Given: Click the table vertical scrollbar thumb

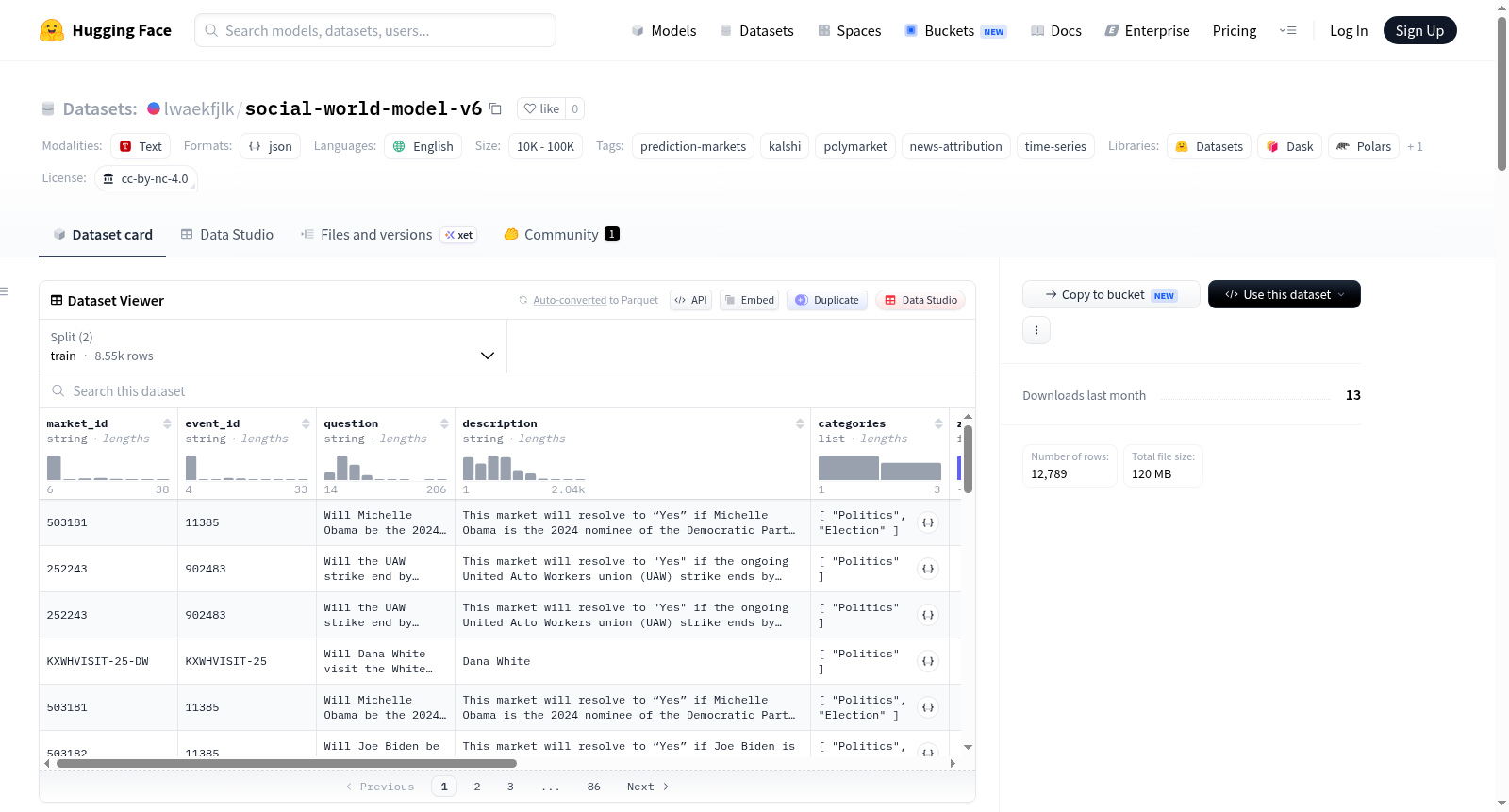Looking at the screenshot, I should [968, 458].
